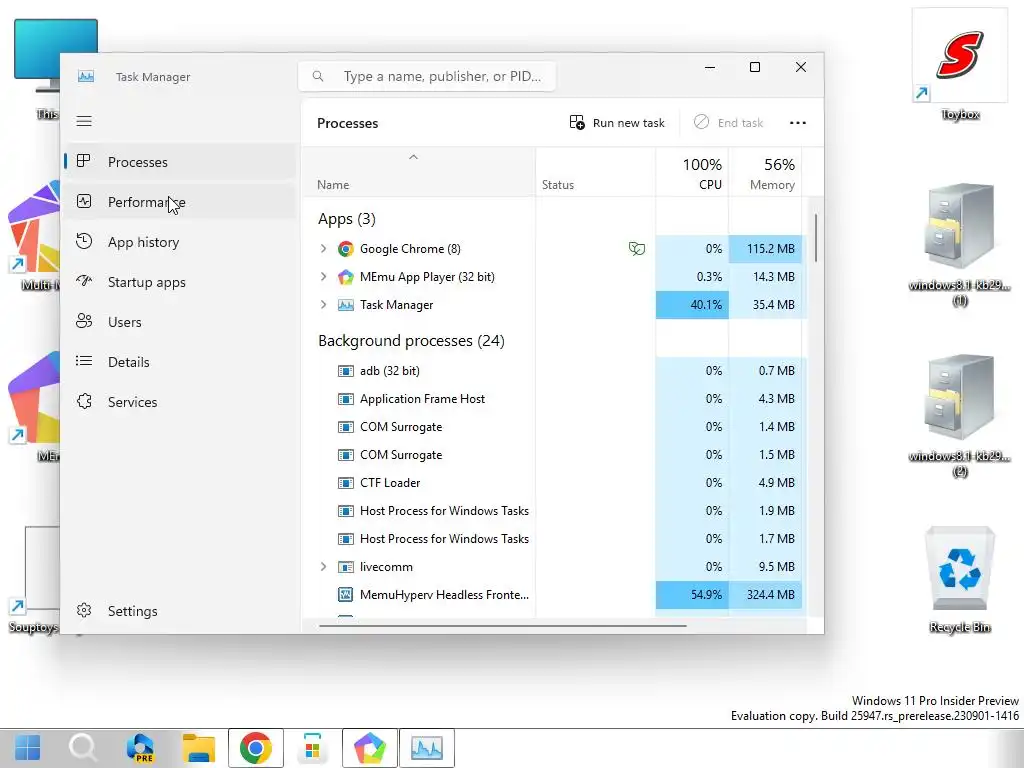Click the Settings gear icon
1024x768 pixels.
tap(84, 610)
